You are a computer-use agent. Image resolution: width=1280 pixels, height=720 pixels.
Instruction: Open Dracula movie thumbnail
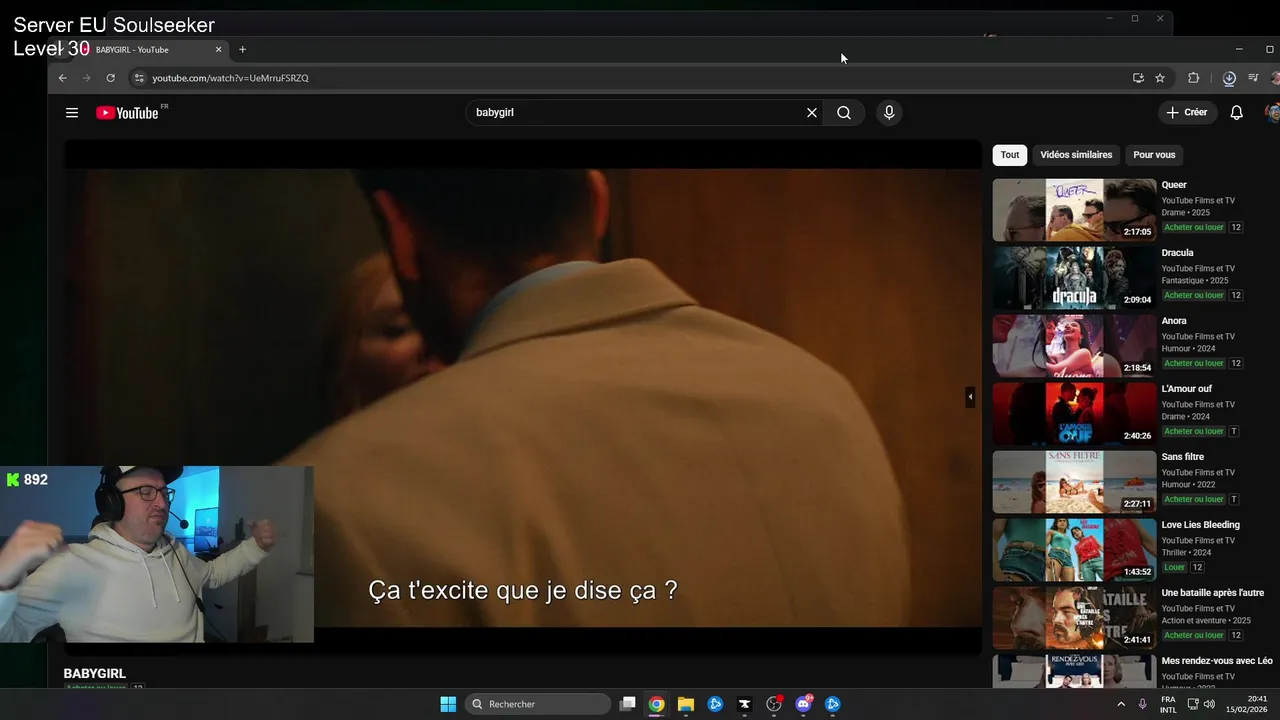point(1074,278)
